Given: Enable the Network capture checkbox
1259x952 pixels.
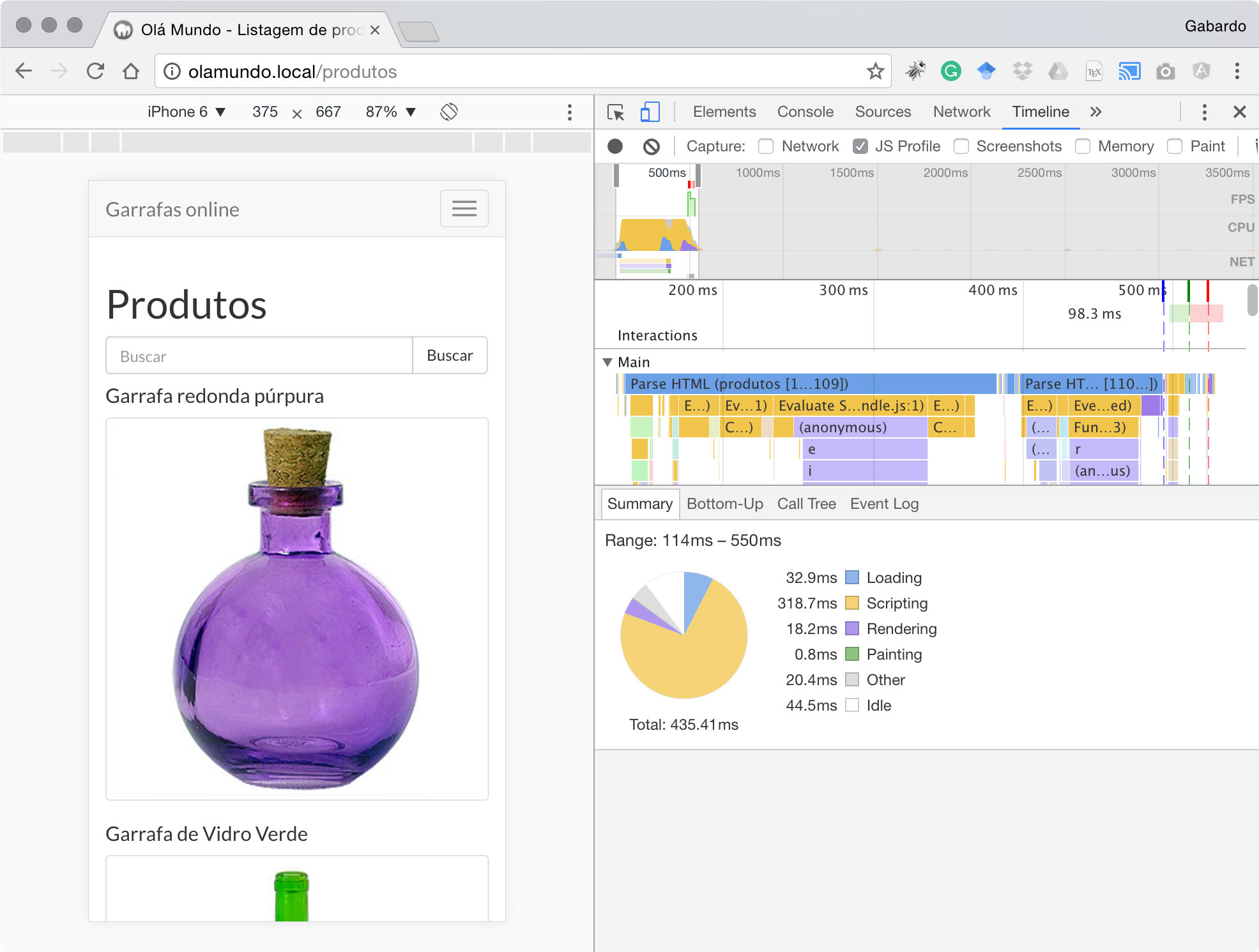Looking at the screenshot, I should tap(766, 146).
